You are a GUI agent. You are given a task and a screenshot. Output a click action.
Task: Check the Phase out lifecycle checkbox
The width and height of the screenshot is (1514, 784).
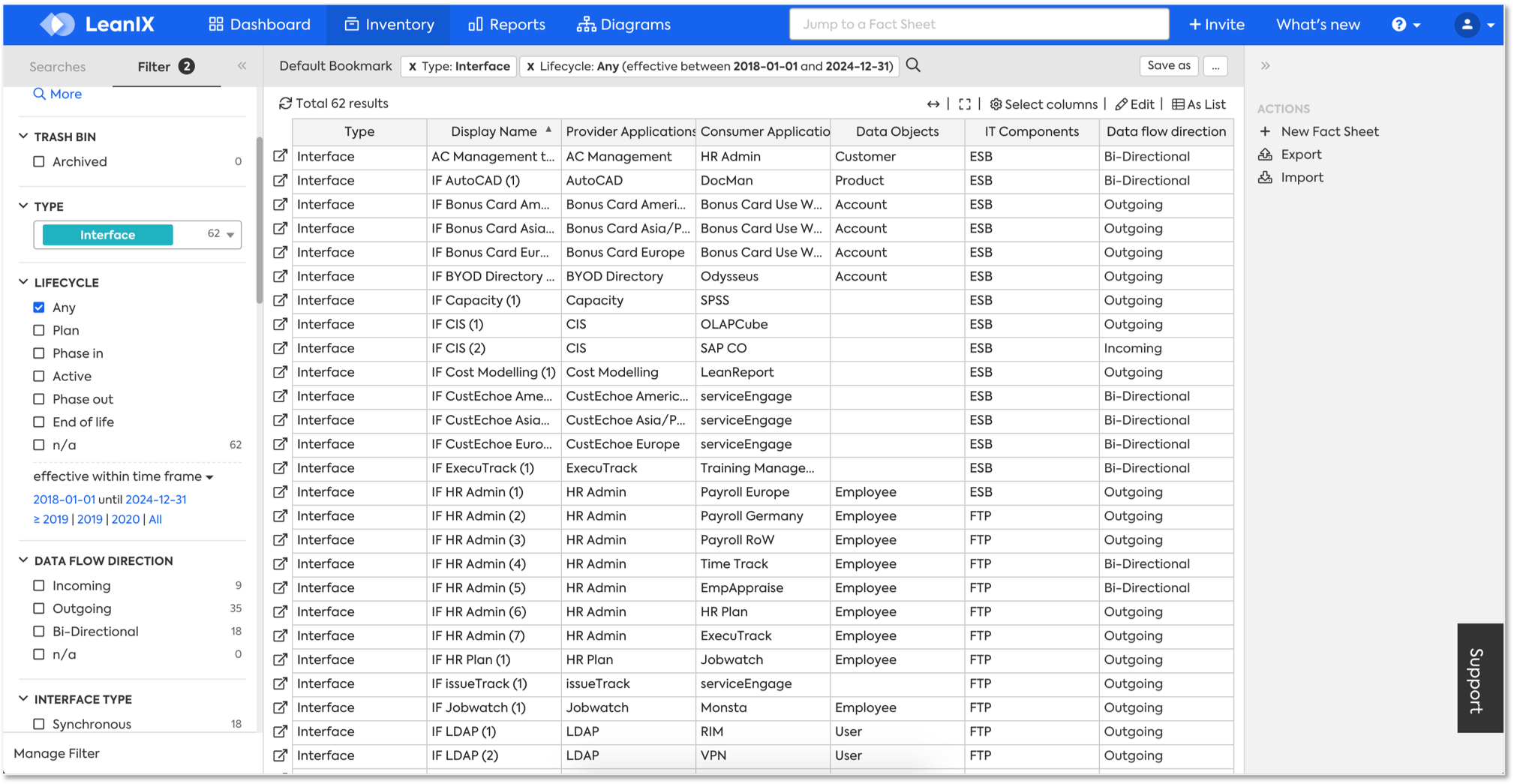tap(39, 399)
